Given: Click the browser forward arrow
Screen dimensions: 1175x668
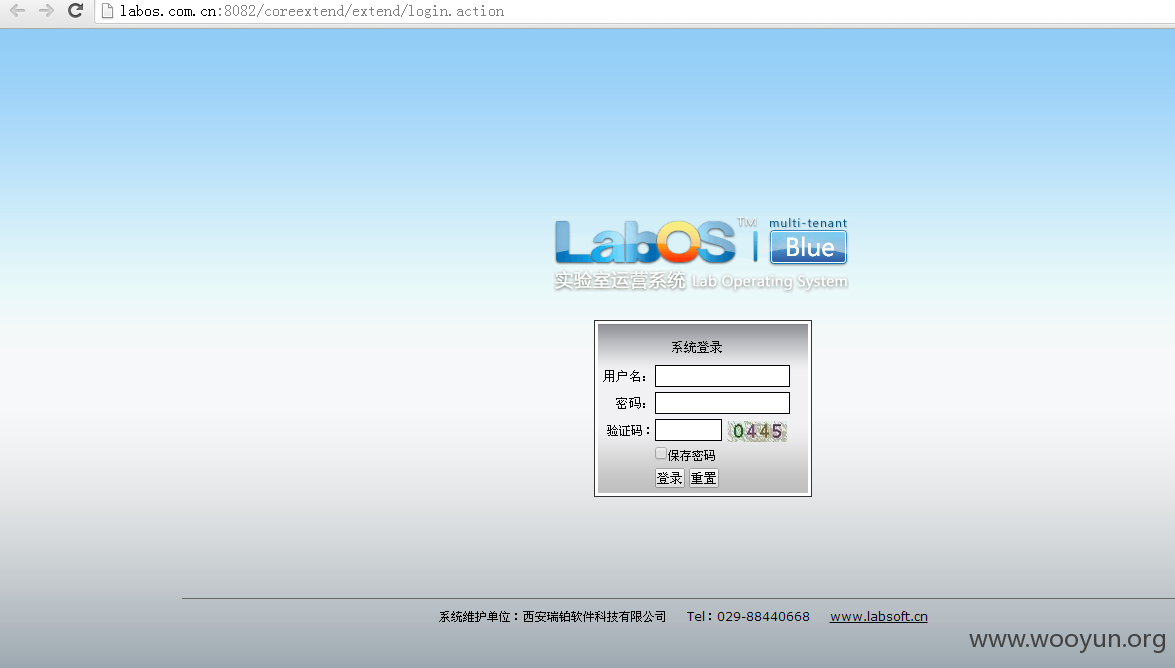Looking at the screenshot, I should [x=46, y=10].
